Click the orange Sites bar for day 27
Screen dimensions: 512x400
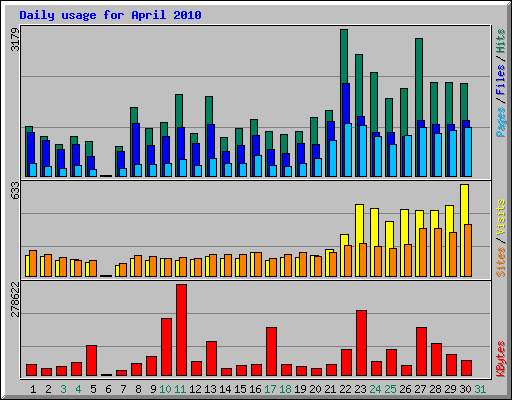pyautogui.click(x=423, y=252)
